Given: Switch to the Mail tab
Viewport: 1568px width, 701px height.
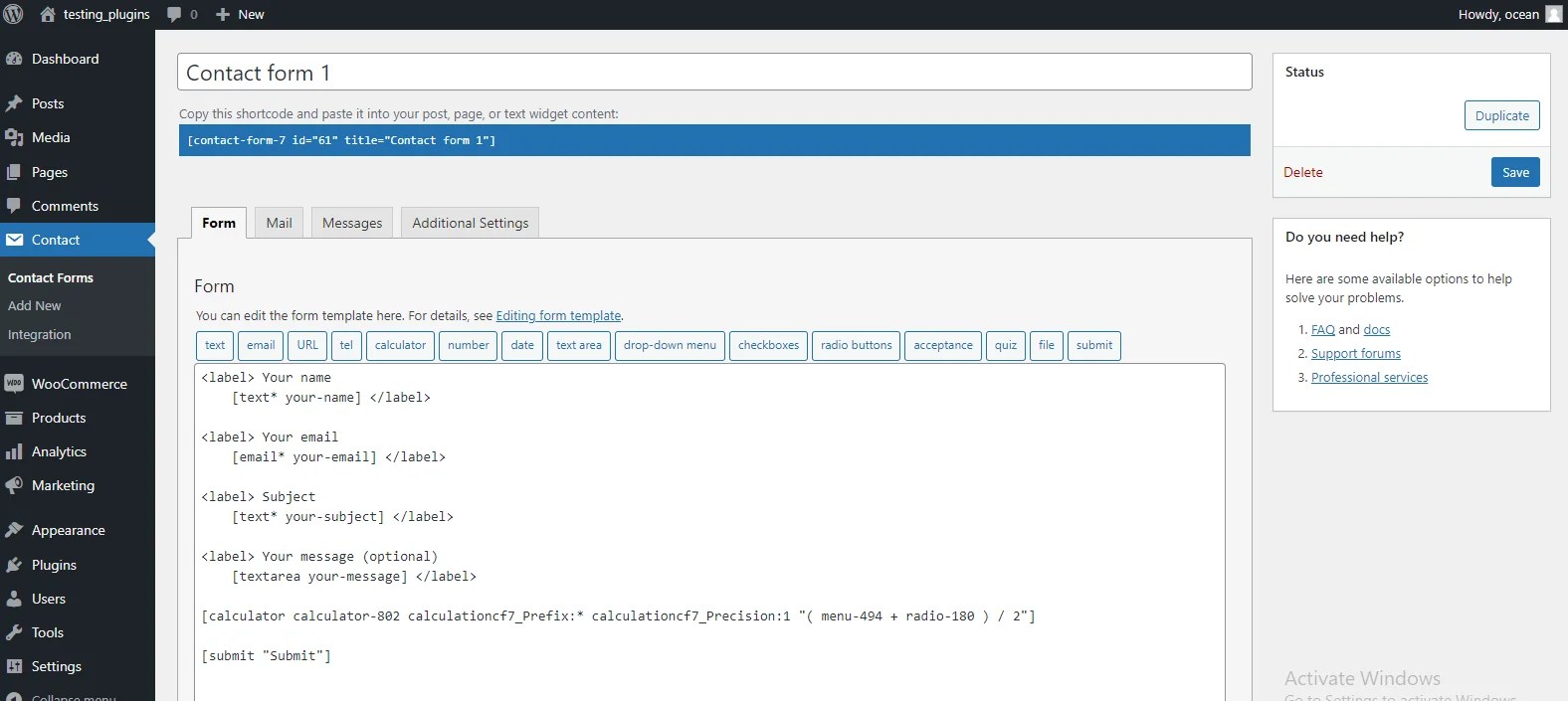Looking at the screenshot, I should [279, 223].
